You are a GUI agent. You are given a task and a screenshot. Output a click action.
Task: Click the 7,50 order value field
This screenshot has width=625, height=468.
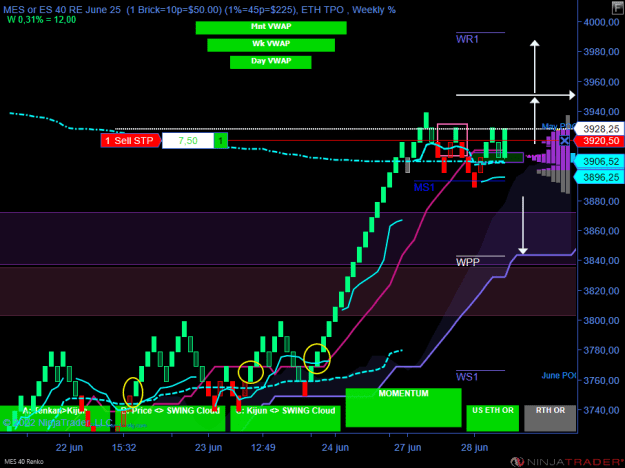pyautogui.click(x=188, y=141)
